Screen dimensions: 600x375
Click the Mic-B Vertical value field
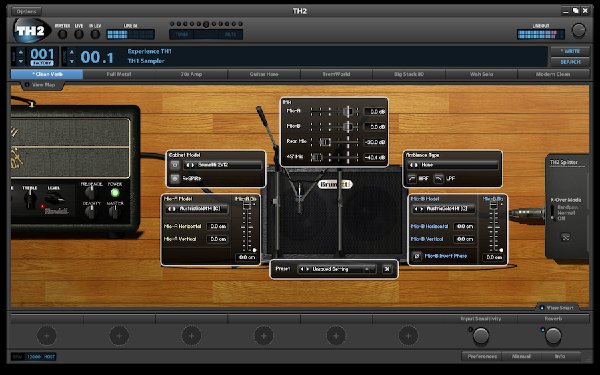pyautogui.click(x=465, y=239)
